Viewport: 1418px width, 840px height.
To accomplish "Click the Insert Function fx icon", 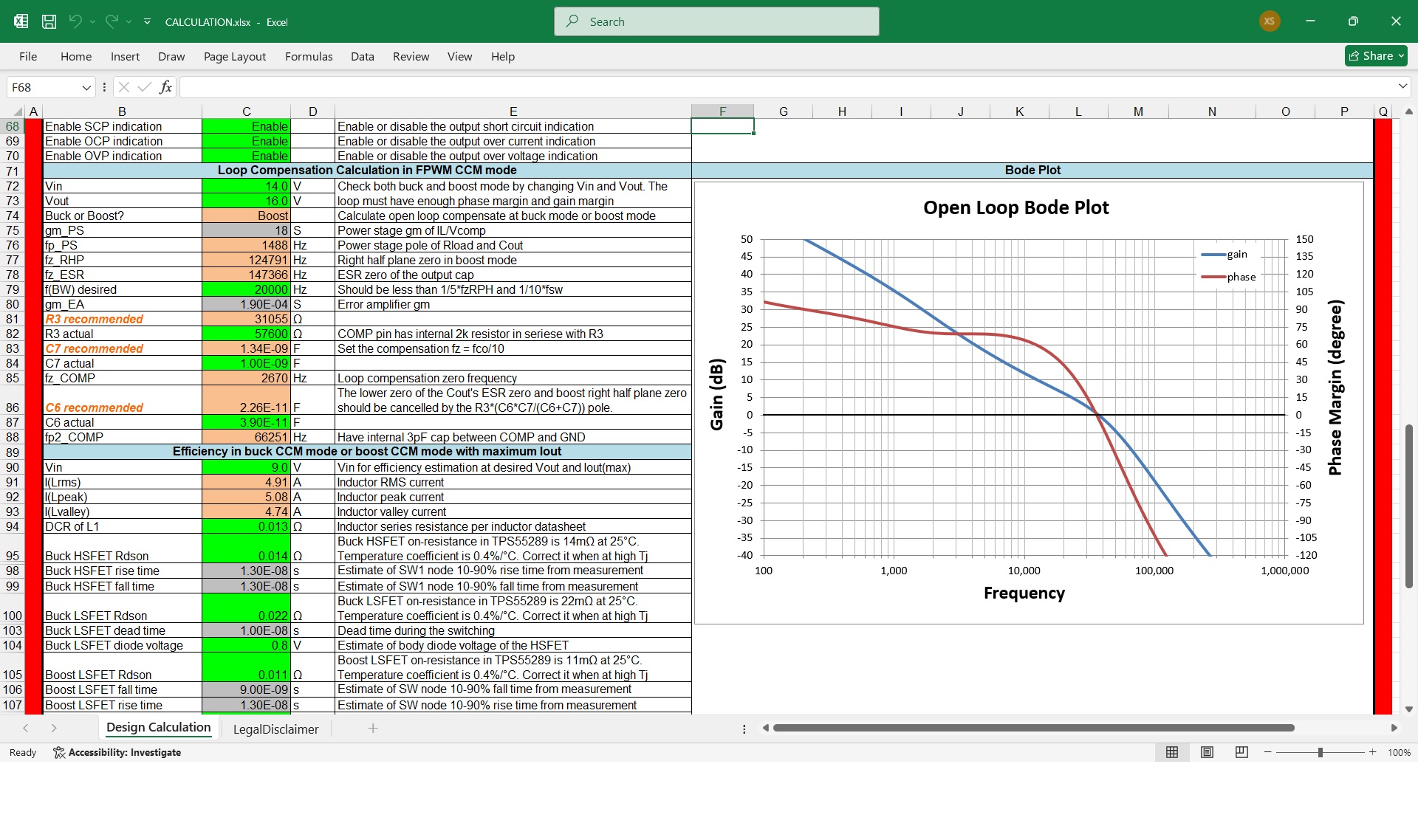I will 165,87.
